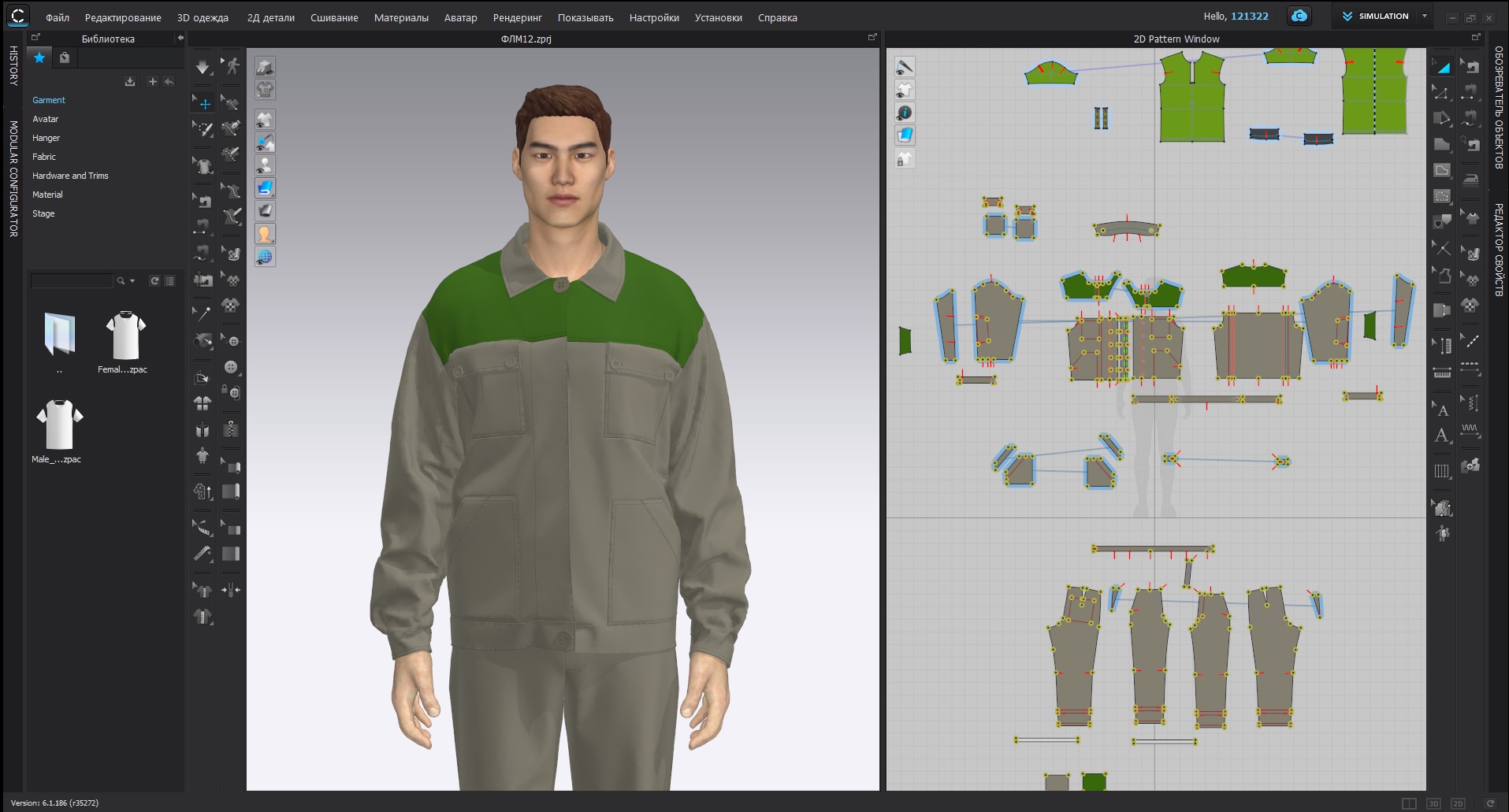The height and width of the screenshot is (812, 1509).
Task: Choose the Zipper tool icon
Action: tap(231, 429)
